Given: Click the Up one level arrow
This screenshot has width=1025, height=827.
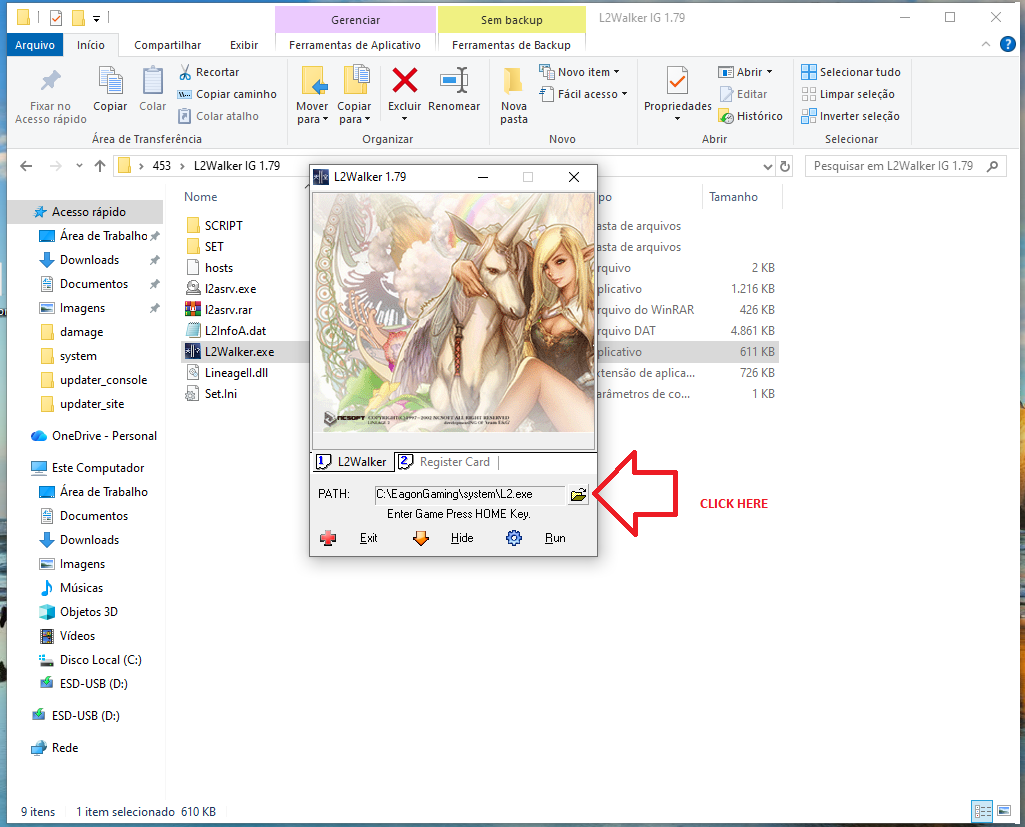Looking at the screenshot, I should (99, 166).
